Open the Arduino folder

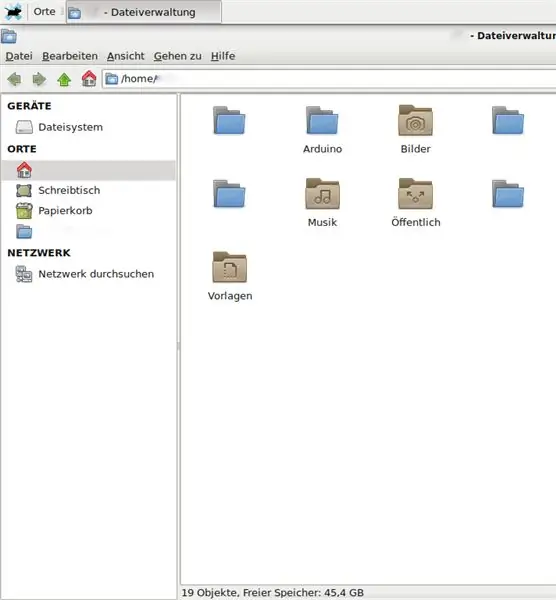[x=322, y=129]
